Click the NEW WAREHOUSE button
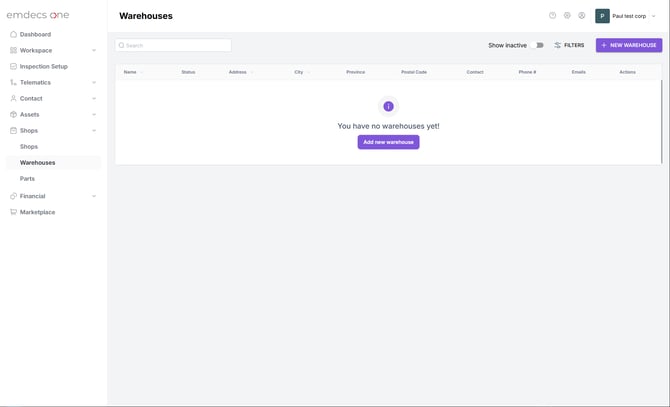670x407 pixels. (x=629, y=45)
